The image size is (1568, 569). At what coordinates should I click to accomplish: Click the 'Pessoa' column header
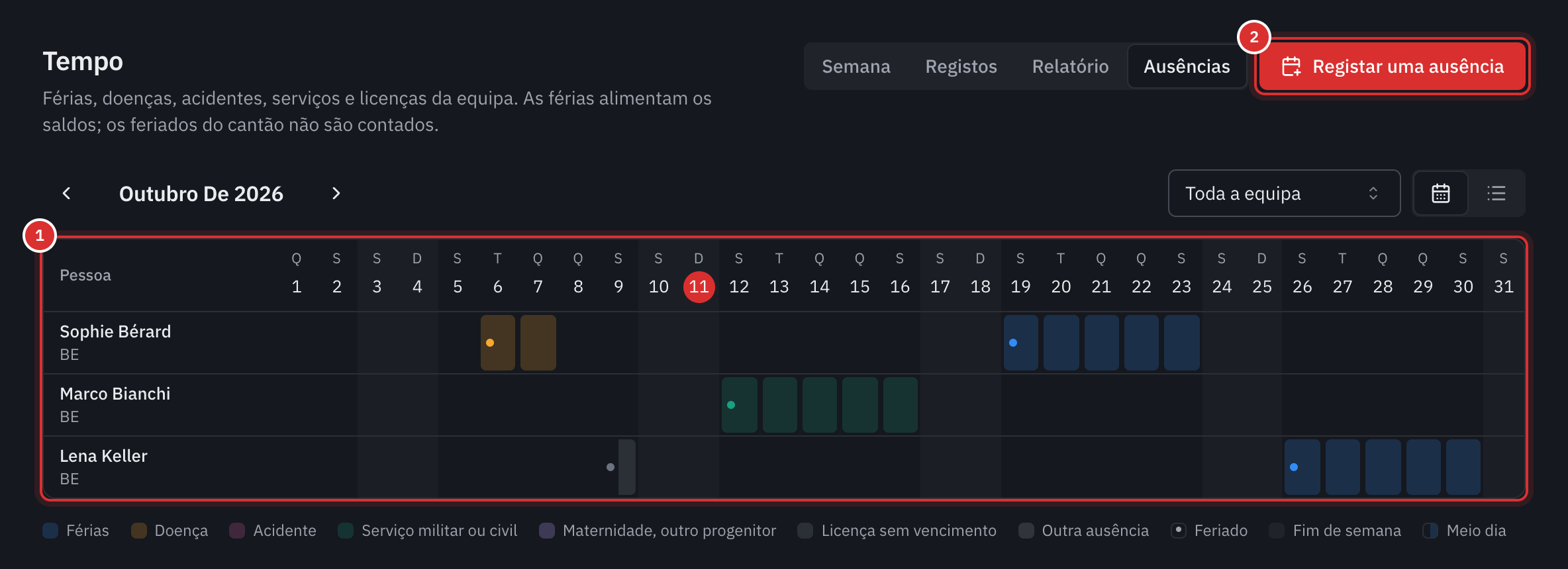tap(85, 275)
